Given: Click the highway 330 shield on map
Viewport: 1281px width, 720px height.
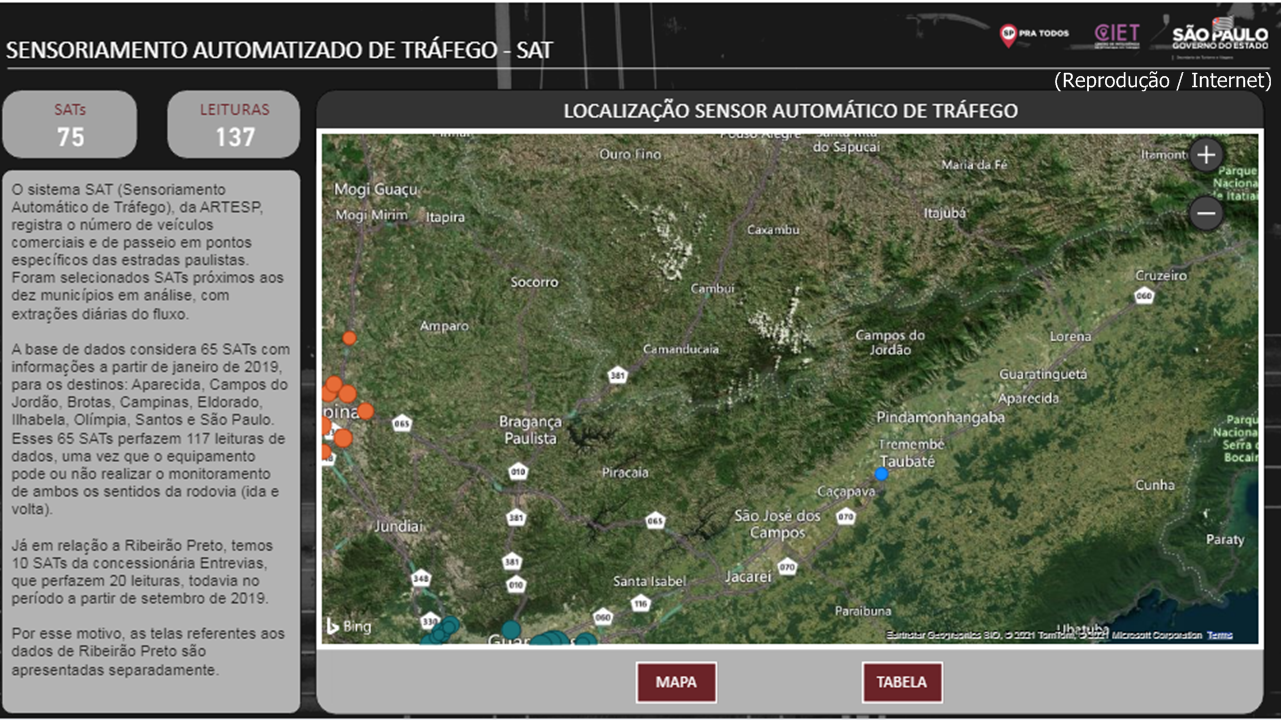Looking at the screenshot, I should click(x=430, y=620).
